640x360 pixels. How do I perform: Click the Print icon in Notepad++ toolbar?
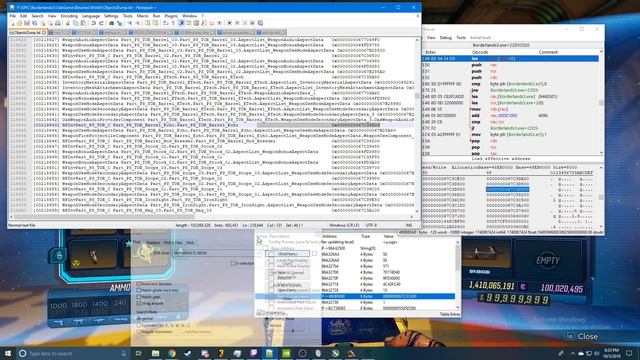pyautogui.click(x=58, y=23)
